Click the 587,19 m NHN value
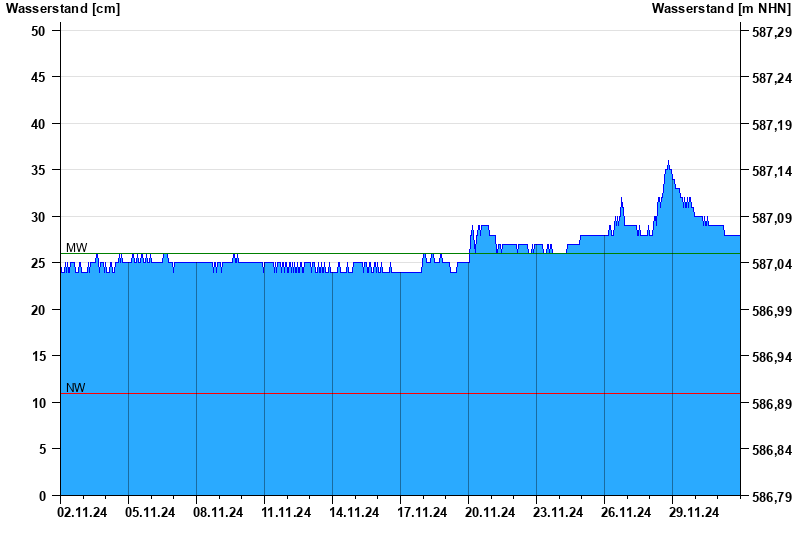Screen dimensions: 800x550 (x=772, y=125)
